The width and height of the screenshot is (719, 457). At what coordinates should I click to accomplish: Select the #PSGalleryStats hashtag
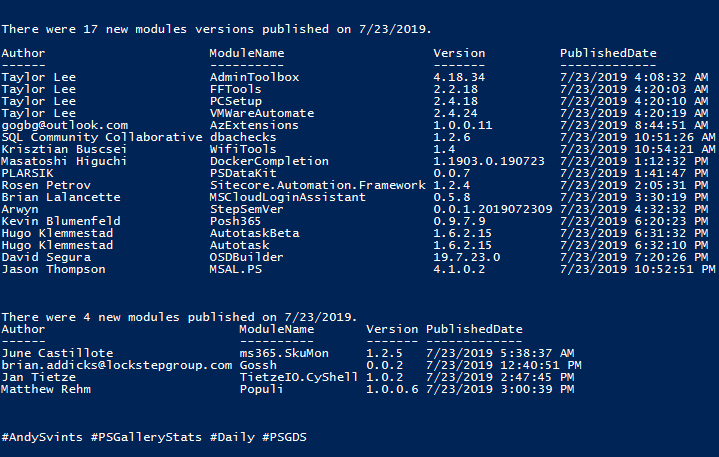[146, 437]
